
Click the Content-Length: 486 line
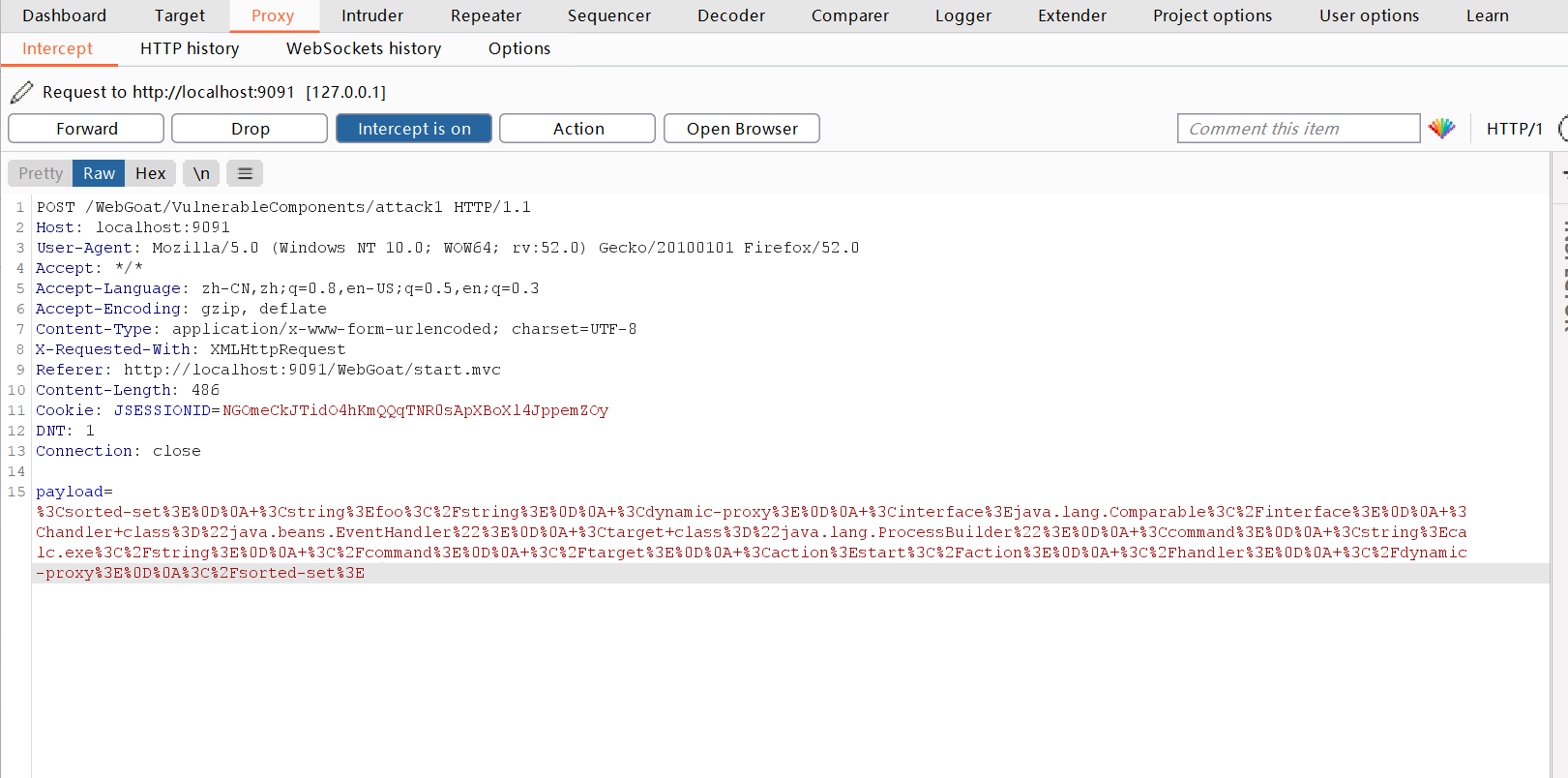[x=128, y=390]
